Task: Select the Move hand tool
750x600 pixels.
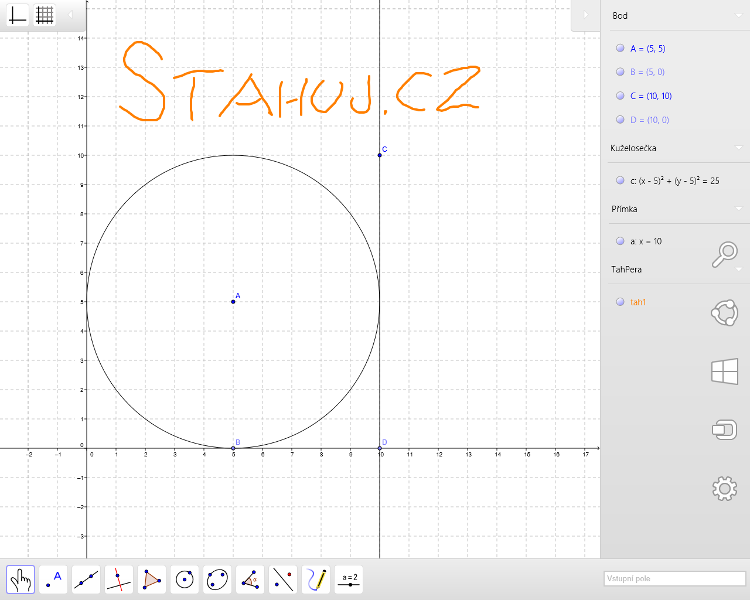Action: 20,579
